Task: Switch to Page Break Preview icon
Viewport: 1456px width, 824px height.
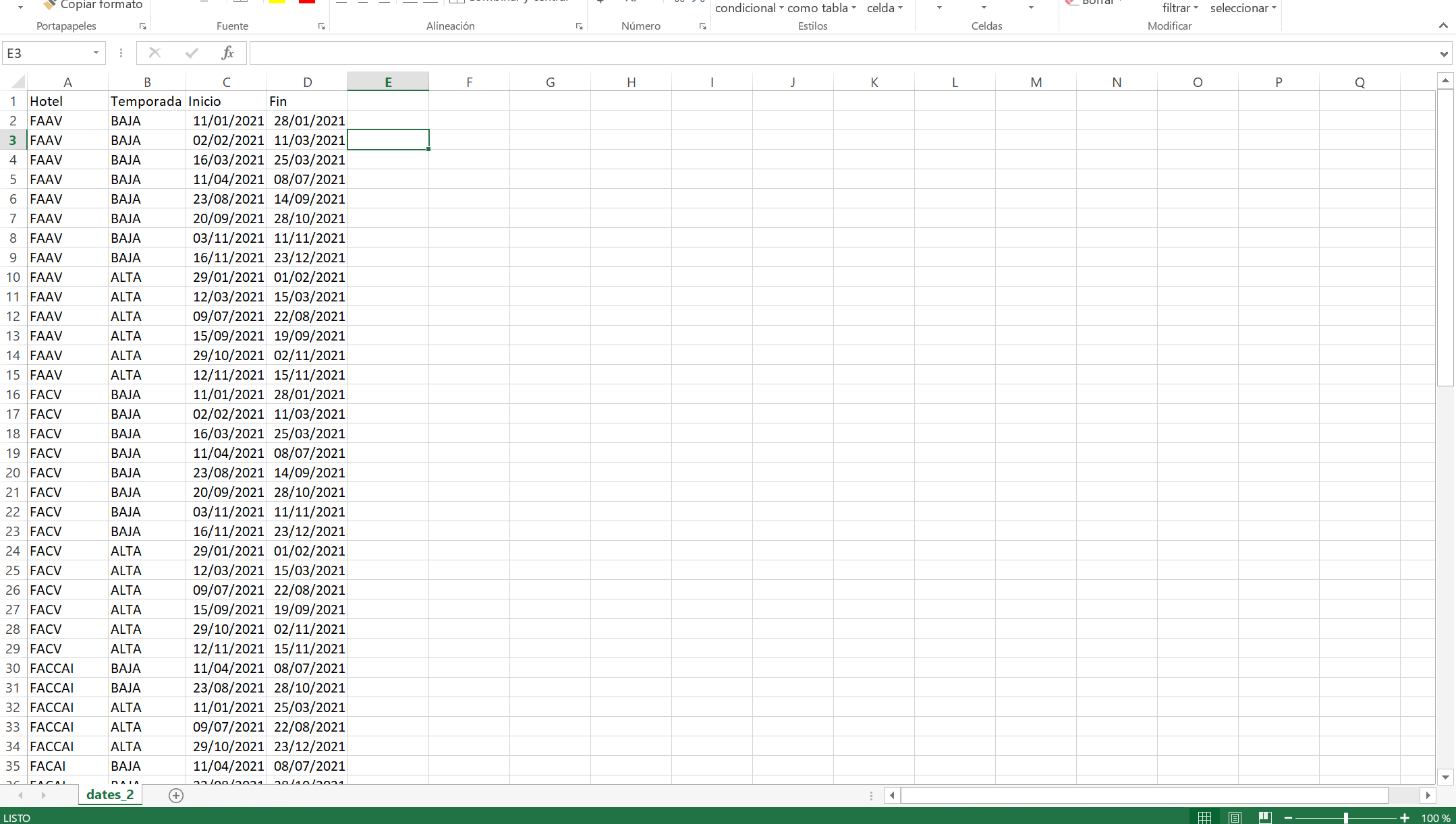Action: [1265, 817]
